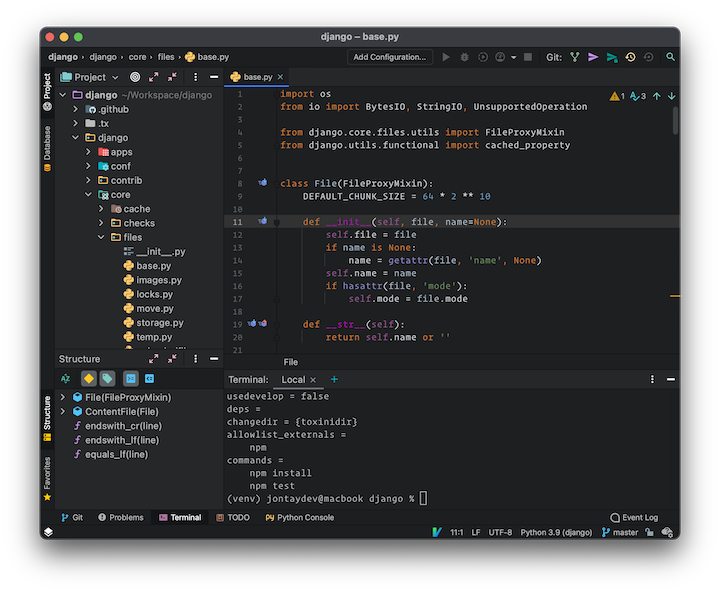Image resolution: width=720 pixels, height=592 pixels.
Task: Click Collapse All in Structure panel
Action: (172, 359)
